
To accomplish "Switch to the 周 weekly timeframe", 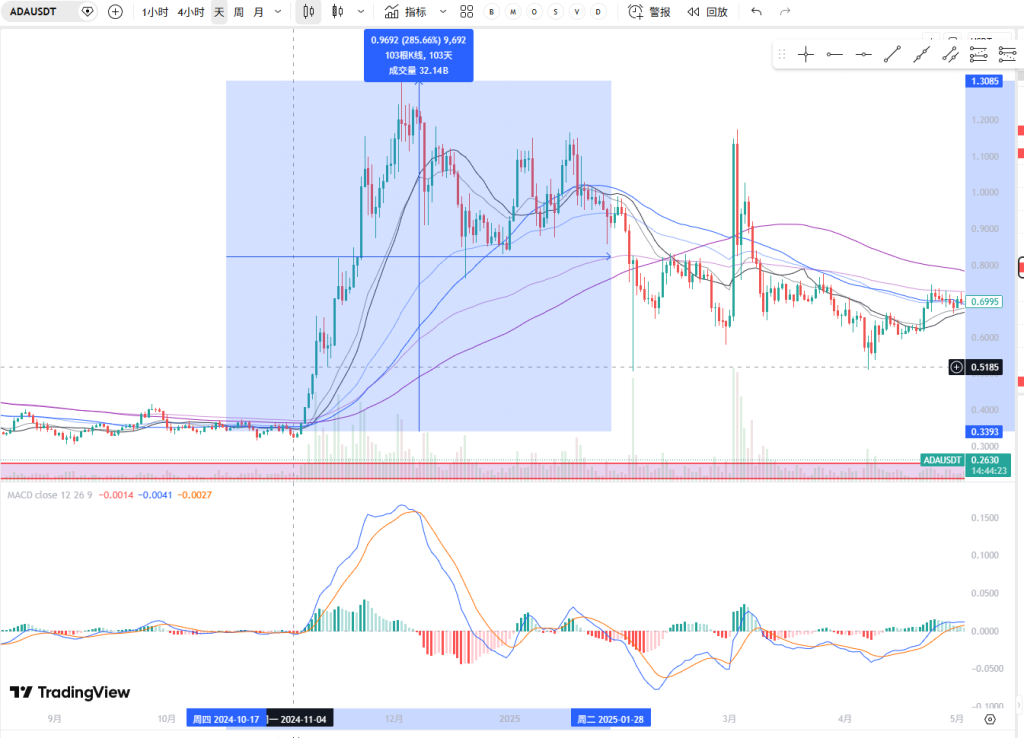I will pos(238,12).
